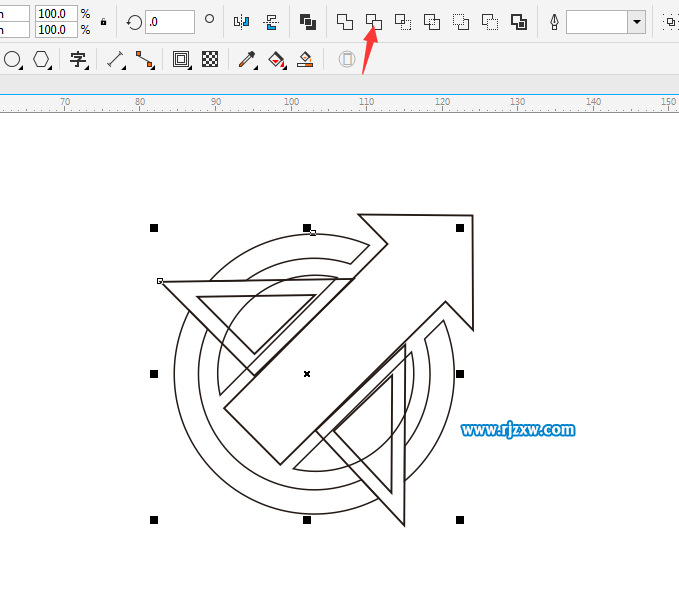Click the www.rjzxw.com watermark link
The height and width of the screenshot is (606, 679).
(518, 430)
